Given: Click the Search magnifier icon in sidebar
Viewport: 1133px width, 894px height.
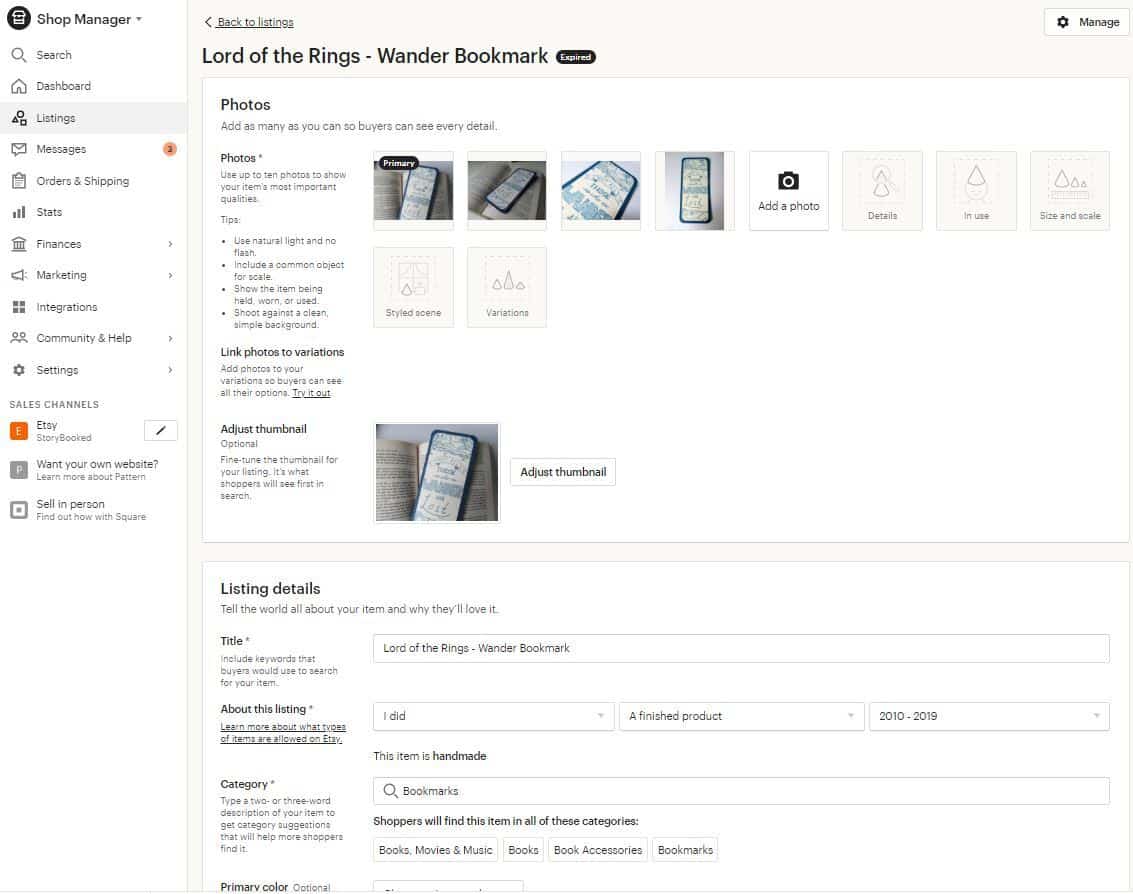Looking at the screenshot, I should pos(19,55).
